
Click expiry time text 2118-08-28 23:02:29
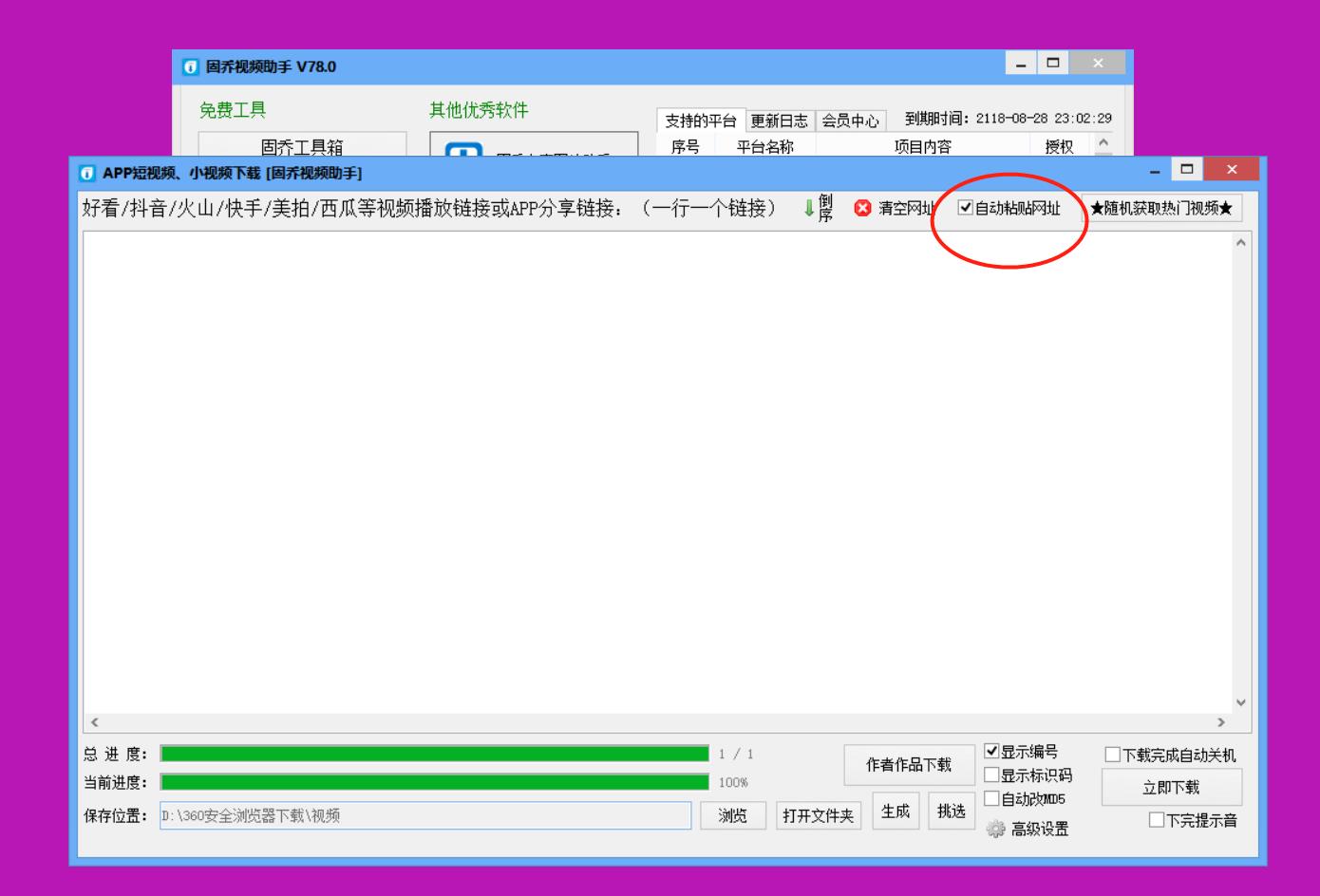[1044, 119]
